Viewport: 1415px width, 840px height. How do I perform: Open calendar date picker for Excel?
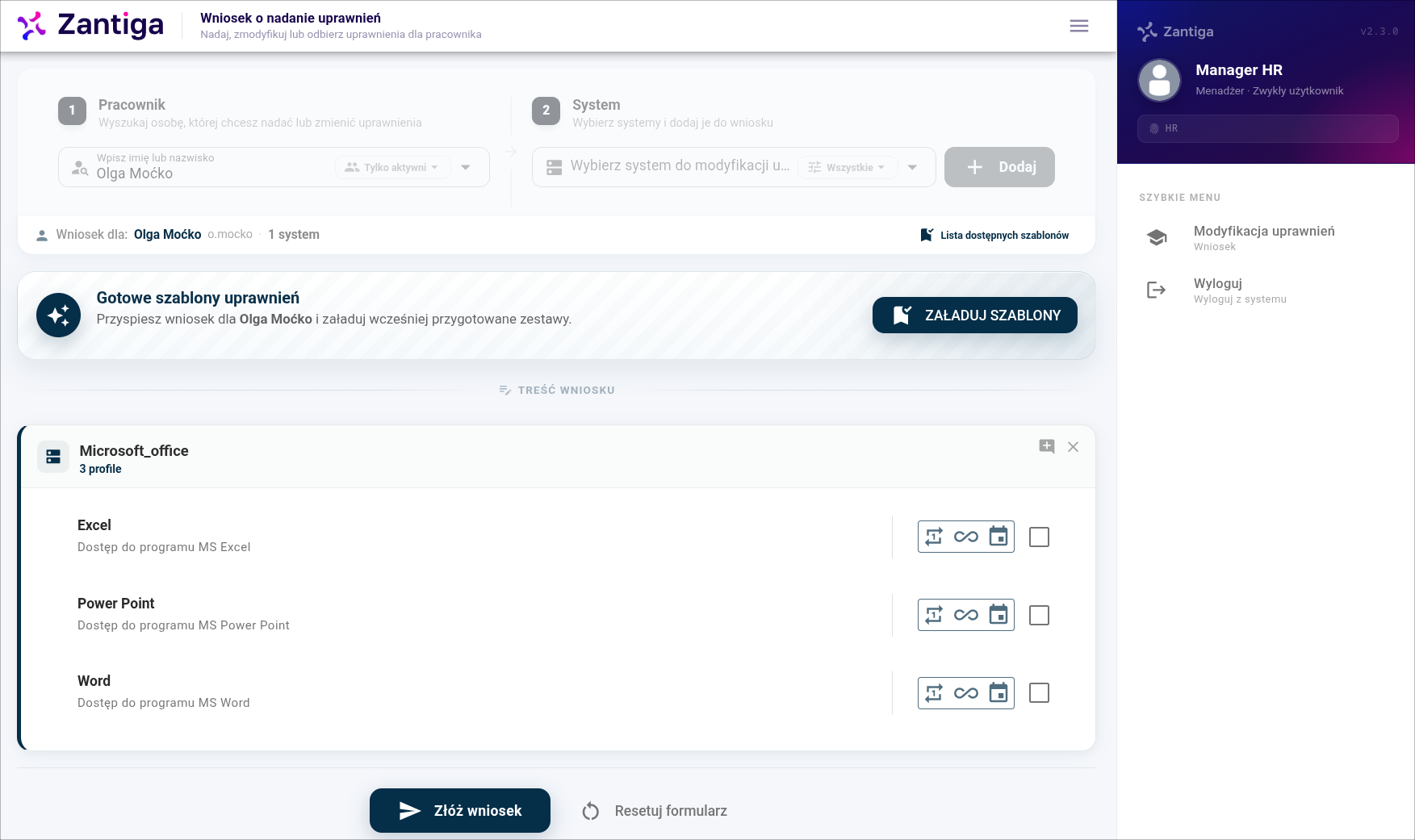coord(998,537)
